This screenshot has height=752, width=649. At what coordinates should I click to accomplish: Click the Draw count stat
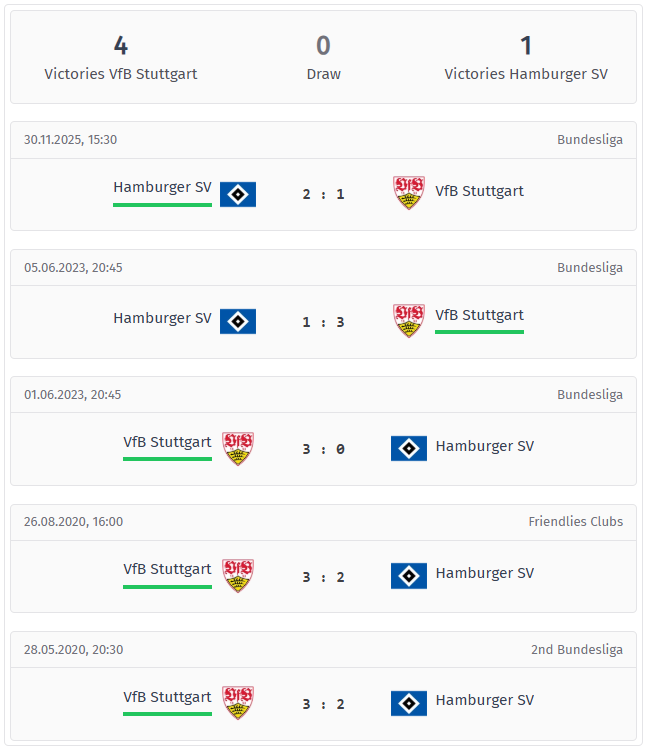coord(323,58)
